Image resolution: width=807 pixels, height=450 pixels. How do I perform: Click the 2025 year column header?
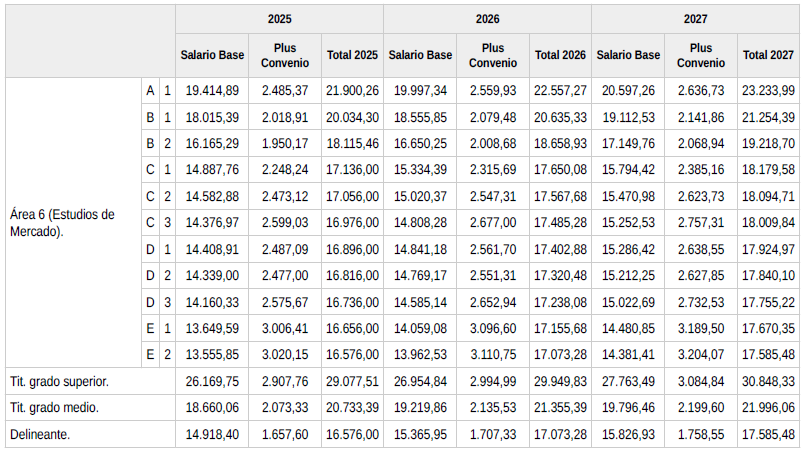tap(279, 19)
